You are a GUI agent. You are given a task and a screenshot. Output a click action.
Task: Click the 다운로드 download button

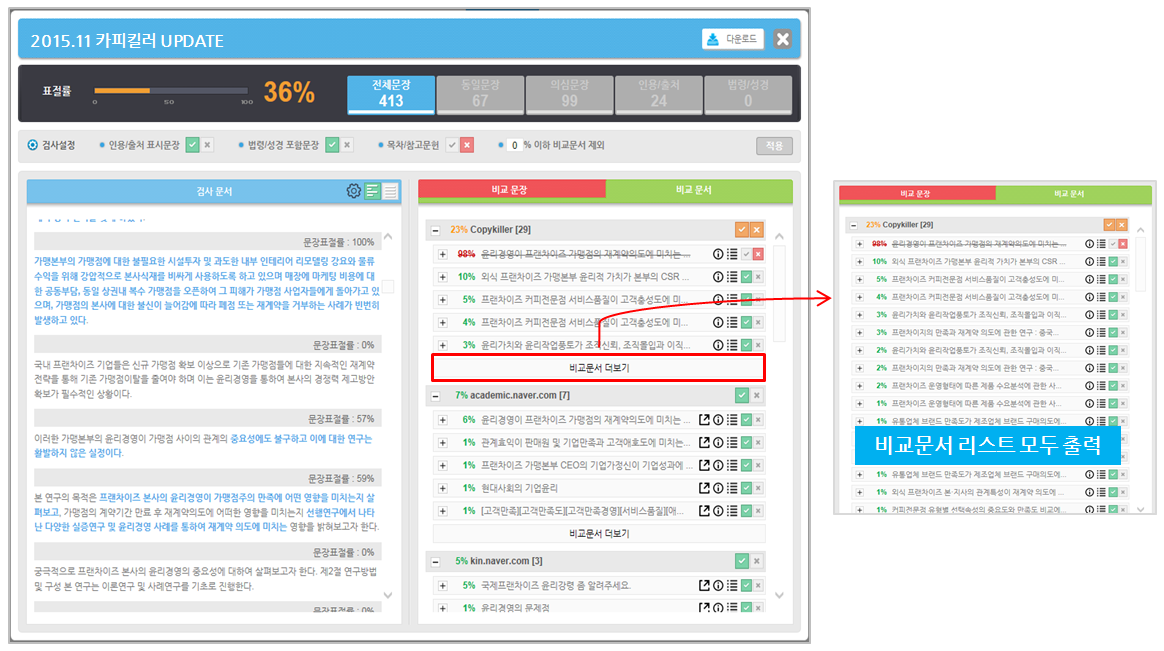coord(733,39)
